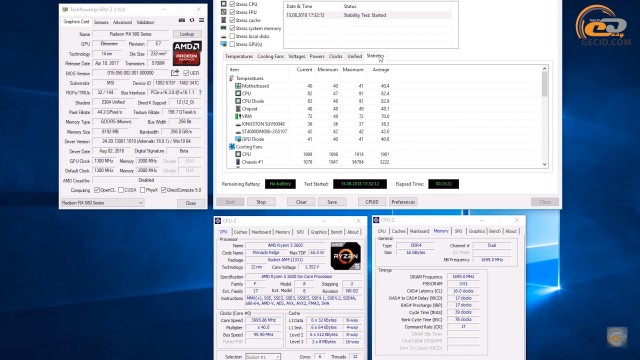Click the right CPU-Z window title icon
Image resolution: width=640 pixels, height=360 pixels.
click(x=376, y=220)
